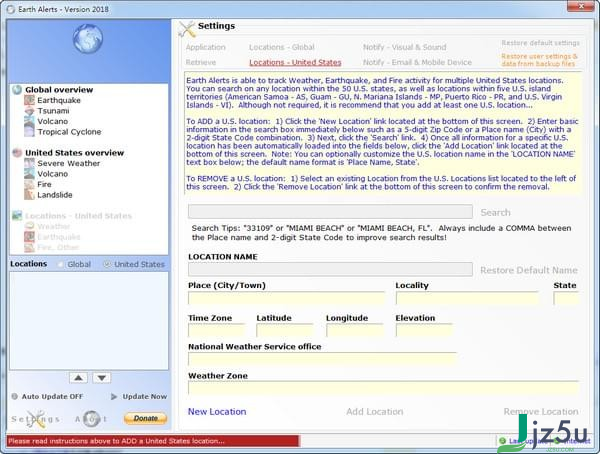Click the Last update status icon
This screenshot has width=600, height=454.
point(502,441)
